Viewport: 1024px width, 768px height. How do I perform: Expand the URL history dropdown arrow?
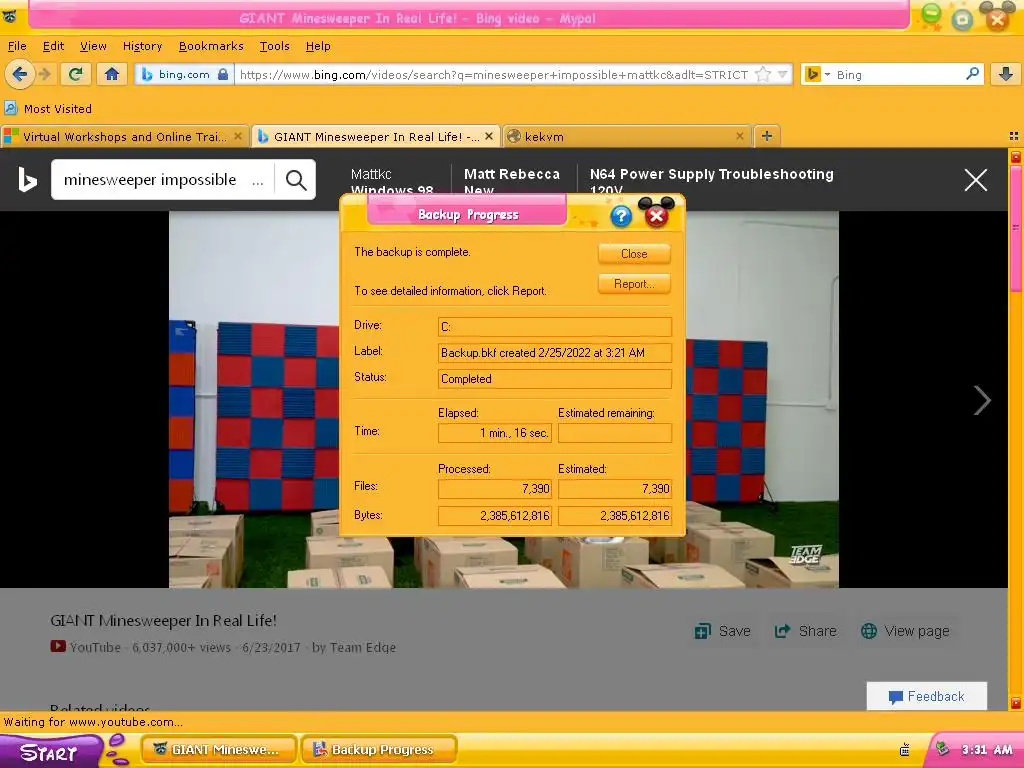782,74
